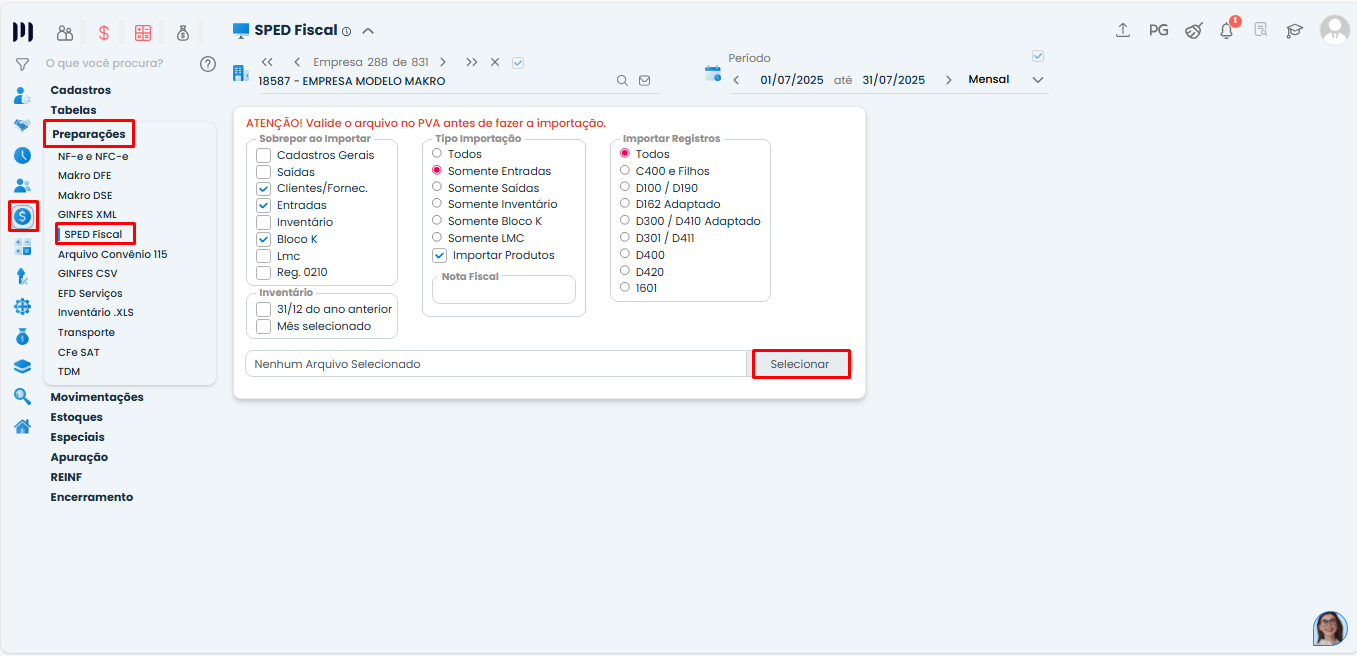
Task: Open the upload icon in top bar
Action: click(x=1123, y=31)
